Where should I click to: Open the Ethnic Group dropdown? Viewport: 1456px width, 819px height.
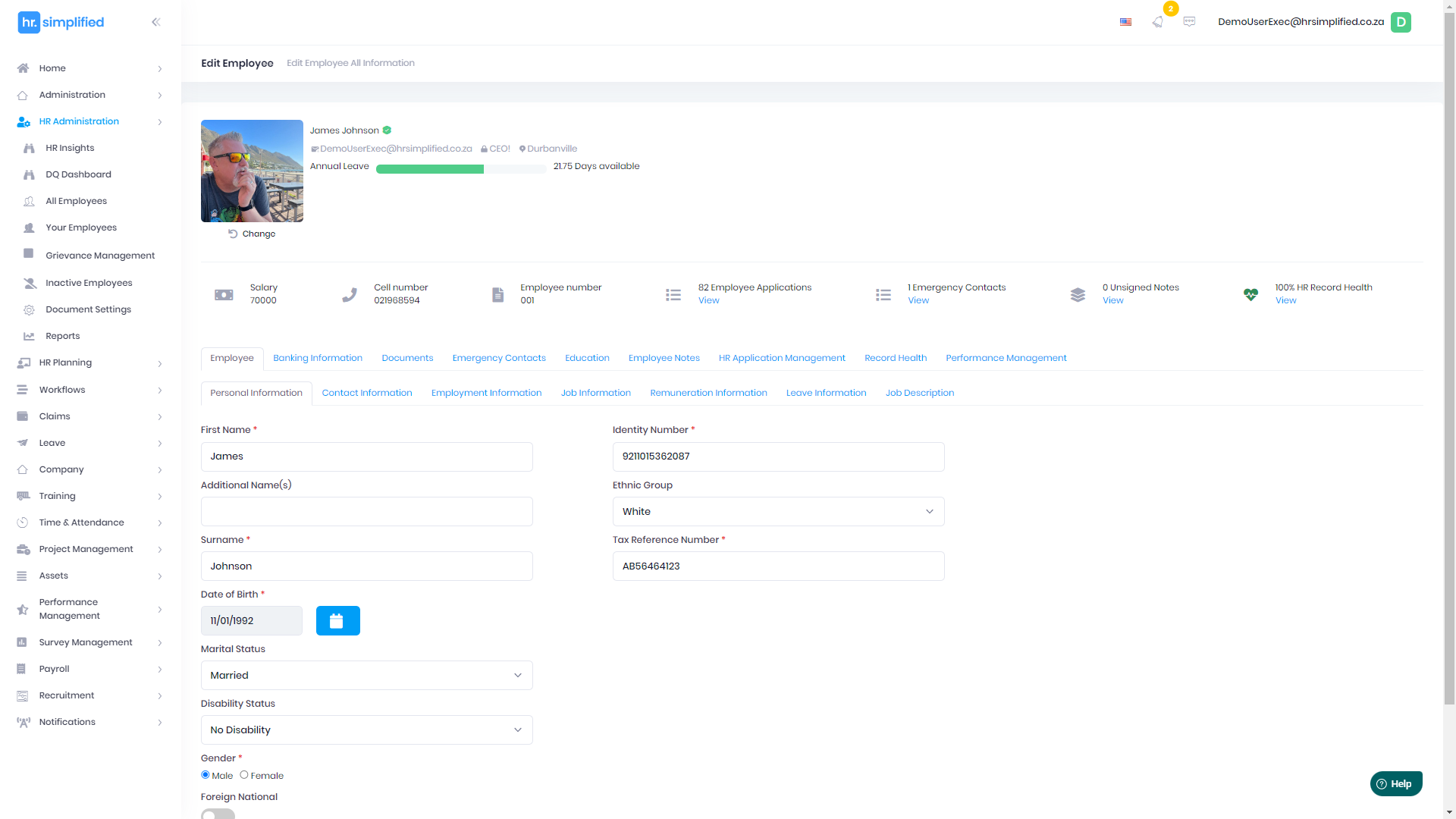click(x=777, y=511)
